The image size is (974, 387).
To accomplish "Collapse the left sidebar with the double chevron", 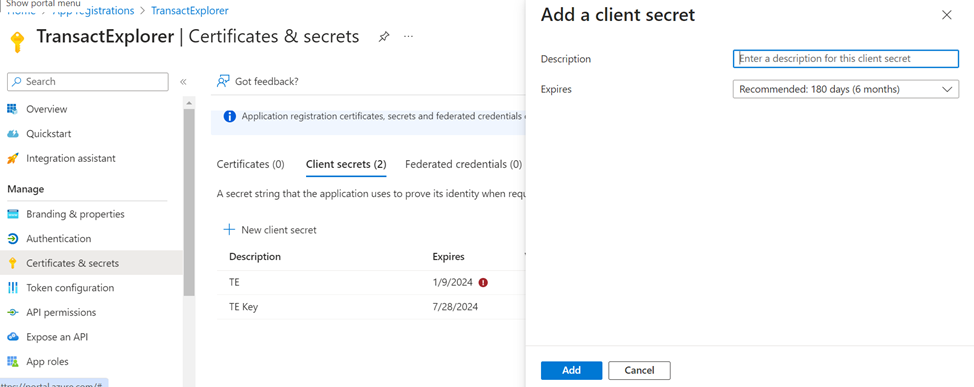I will (x=183, y=81).
